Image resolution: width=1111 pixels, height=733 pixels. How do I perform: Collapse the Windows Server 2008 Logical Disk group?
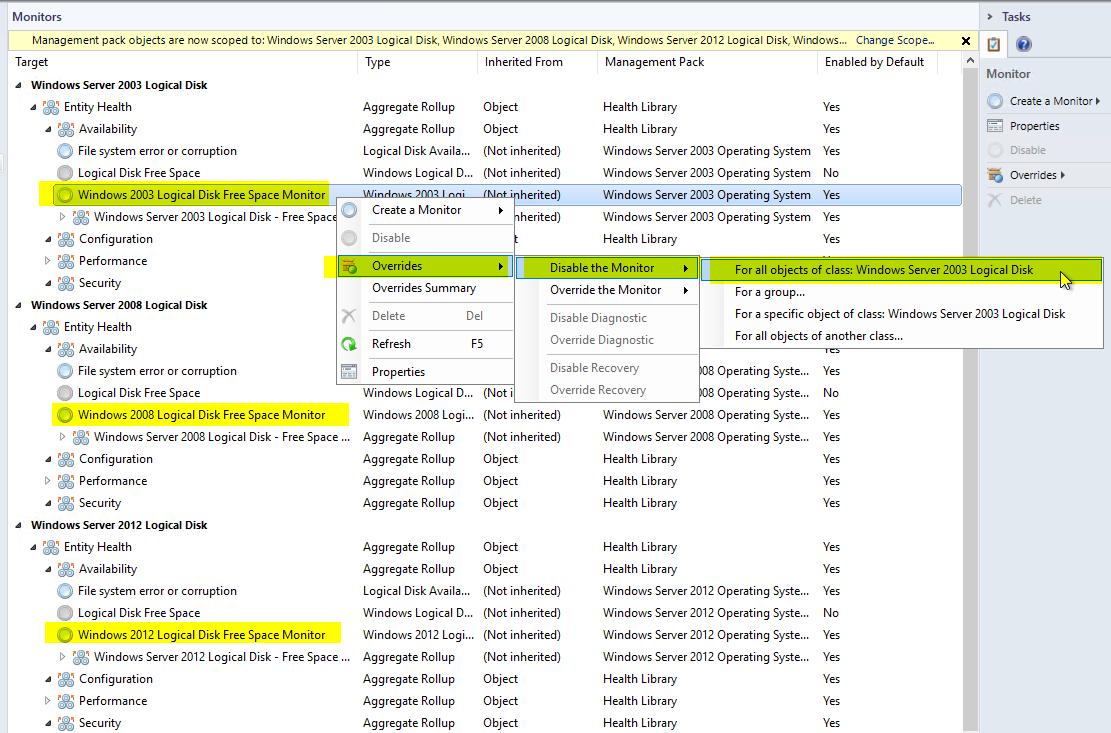coord(18,305)
